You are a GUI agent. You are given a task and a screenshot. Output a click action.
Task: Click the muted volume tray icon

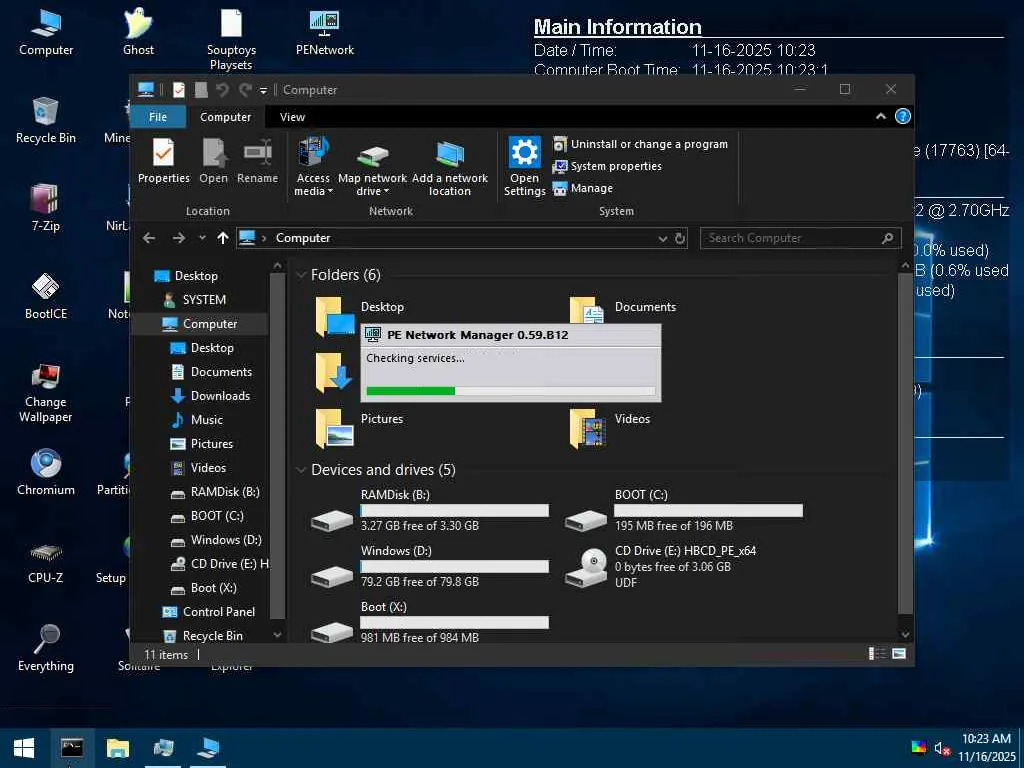[941, 748]
